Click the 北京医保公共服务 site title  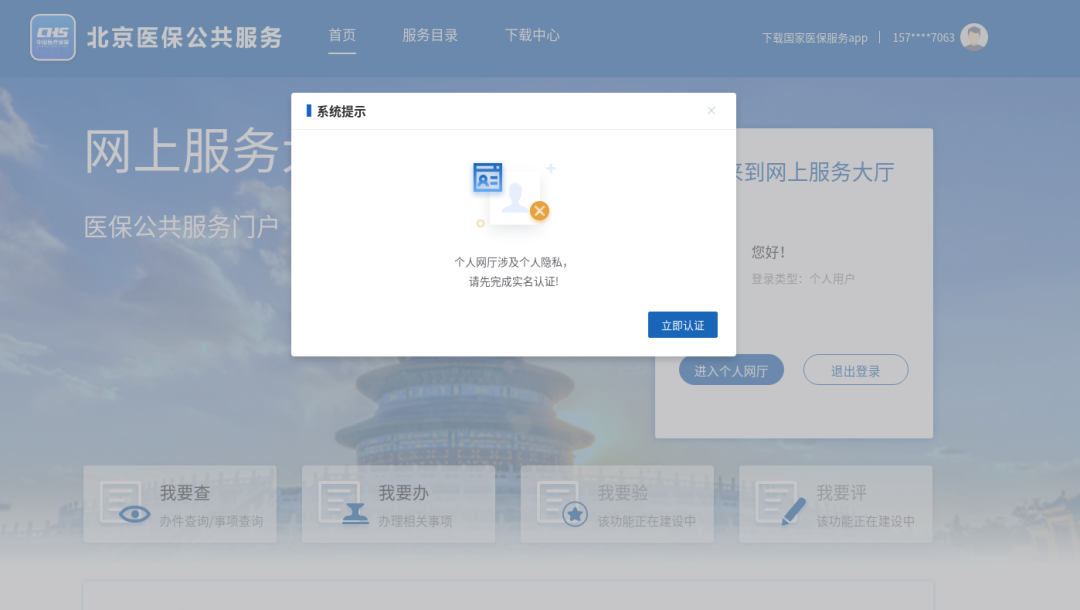click(x=185, y=38)
